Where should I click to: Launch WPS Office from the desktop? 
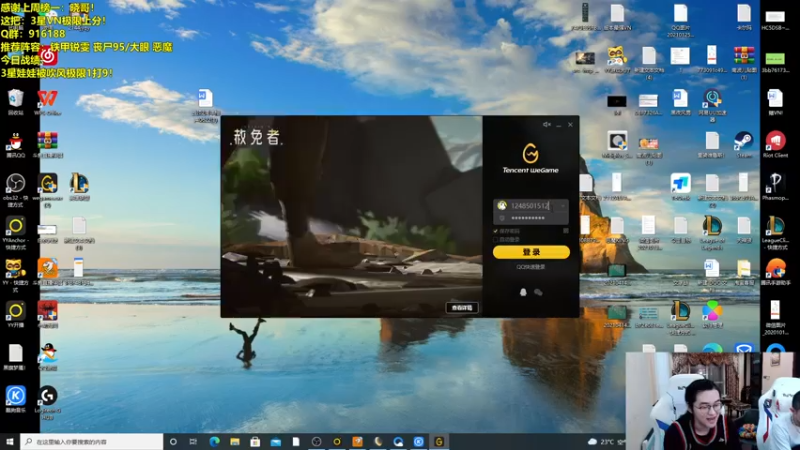tap(47, 102)
